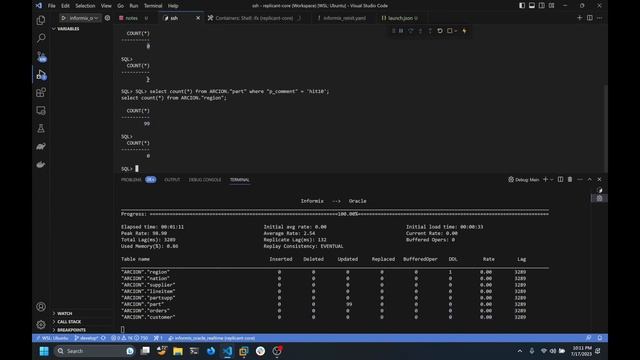640x360 pixels.
Task: Open the File menu
Action: (51, 6)
